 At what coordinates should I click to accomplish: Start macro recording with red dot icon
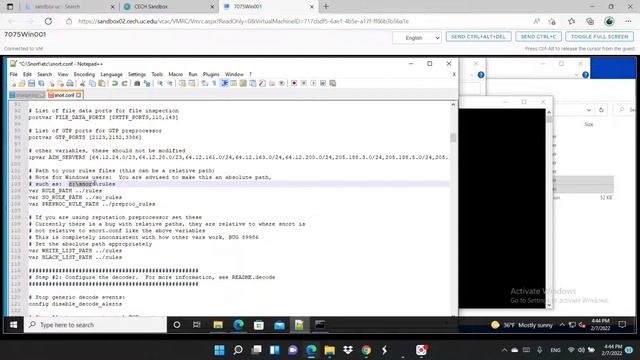click(x=294, y=83)
